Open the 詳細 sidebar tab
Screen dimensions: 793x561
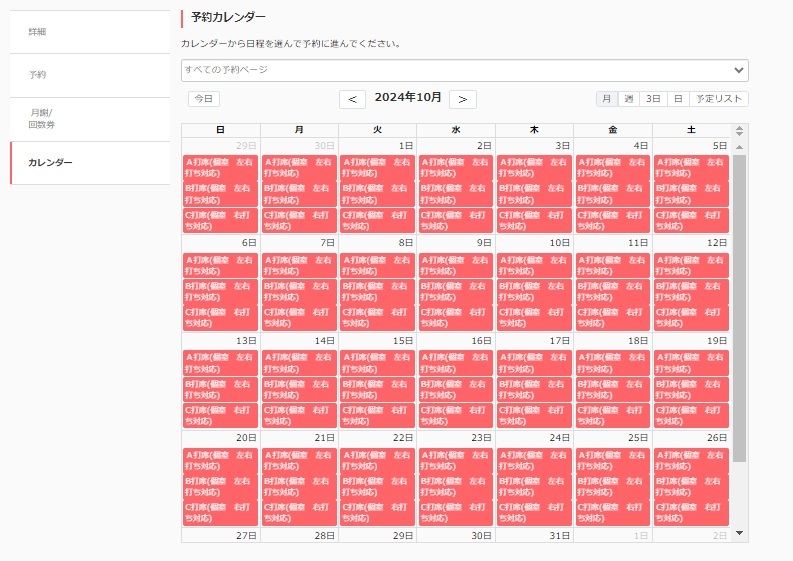click(90, 32)
